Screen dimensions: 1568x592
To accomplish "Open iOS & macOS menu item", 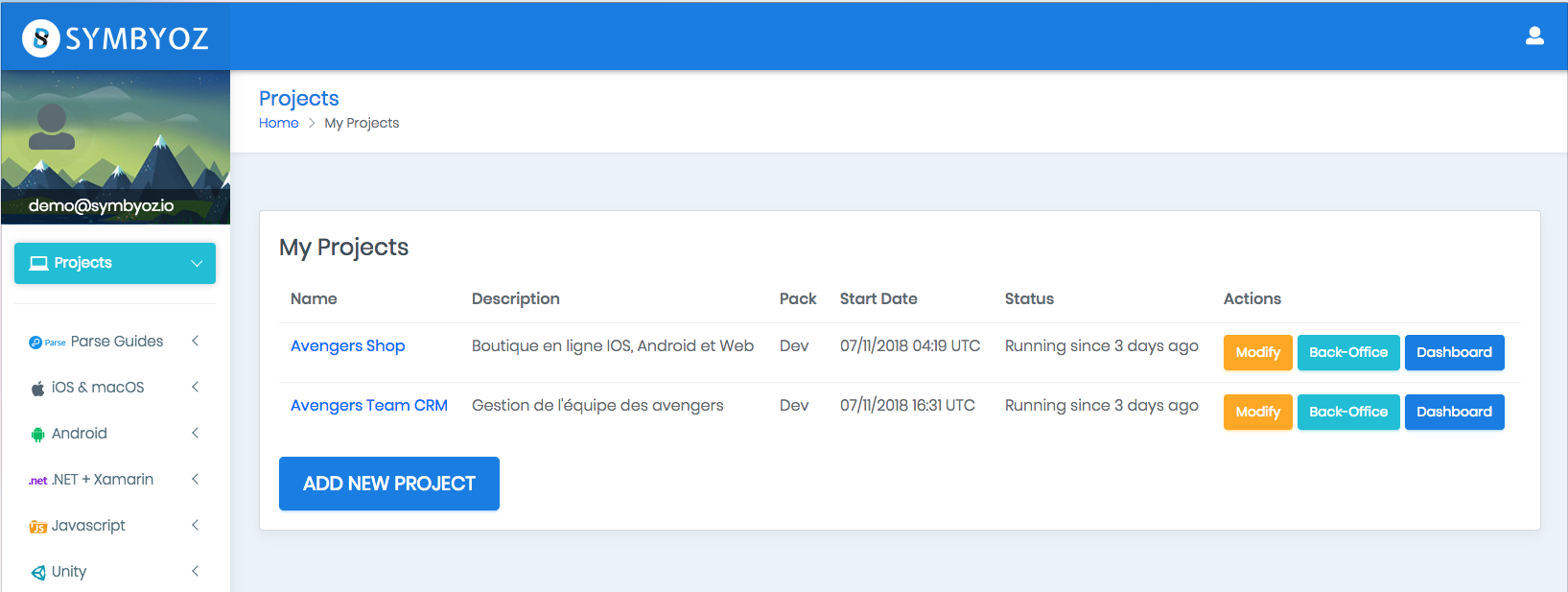I will tap(115, 388).
